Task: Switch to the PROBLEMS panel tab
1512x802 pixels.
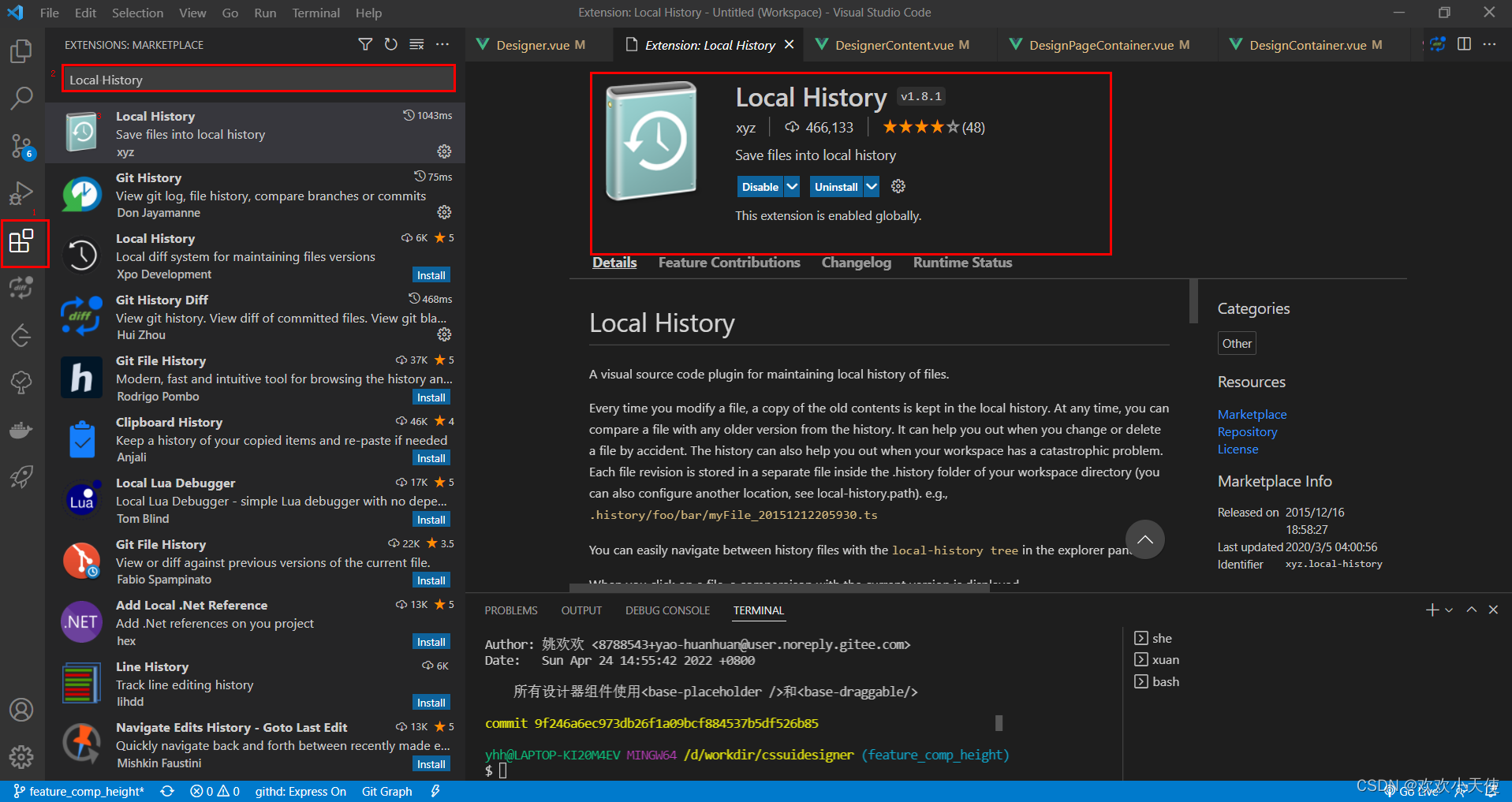Action: 510,610
